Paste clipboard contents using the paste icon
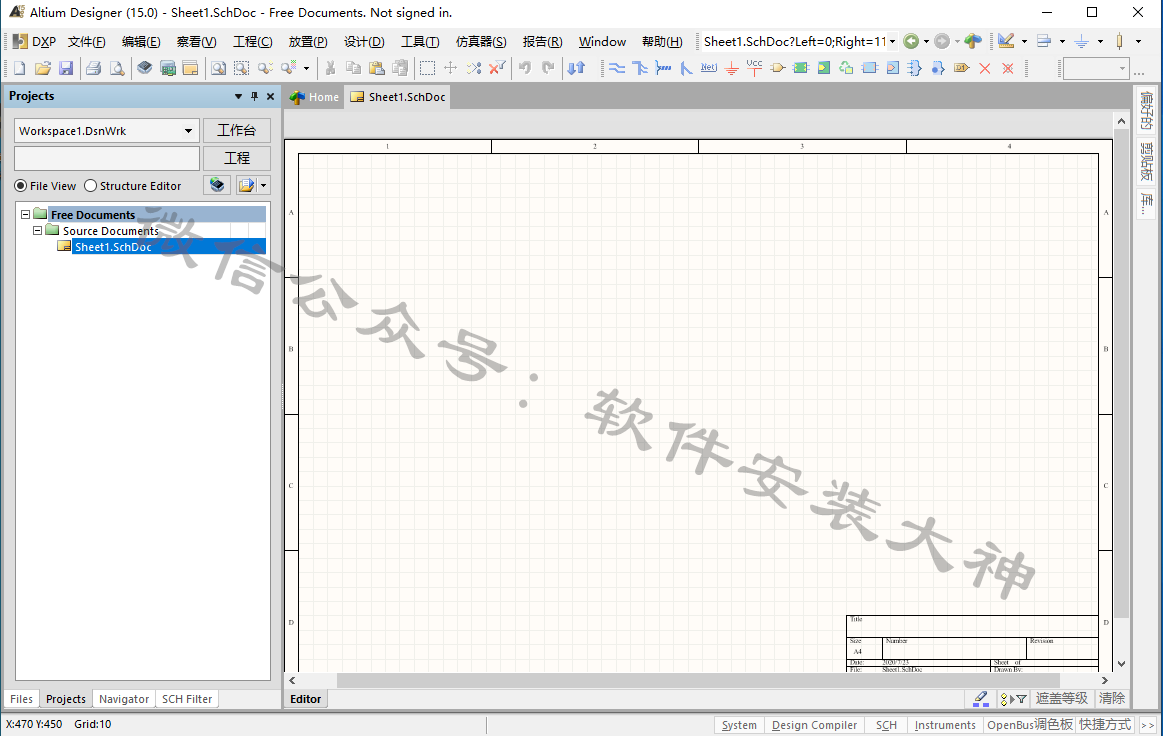Screen dimensions: 1163x736 coord(377,68)
